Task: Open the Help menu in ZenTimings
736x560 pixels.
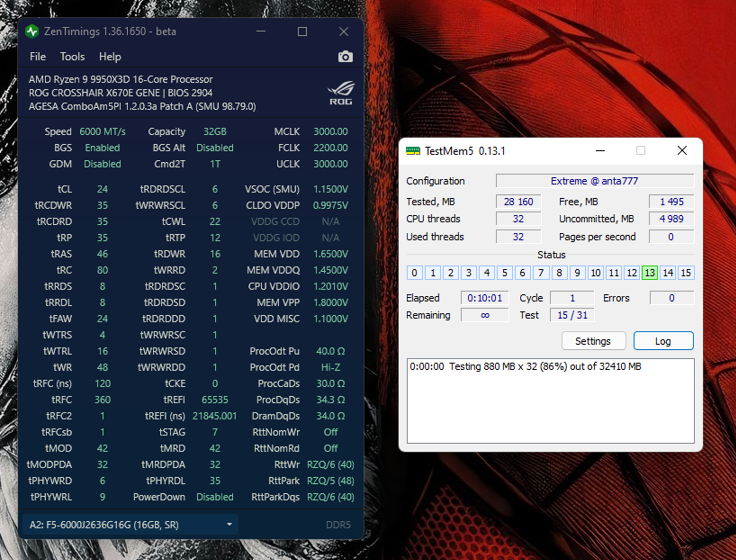Action: point(110,57)
